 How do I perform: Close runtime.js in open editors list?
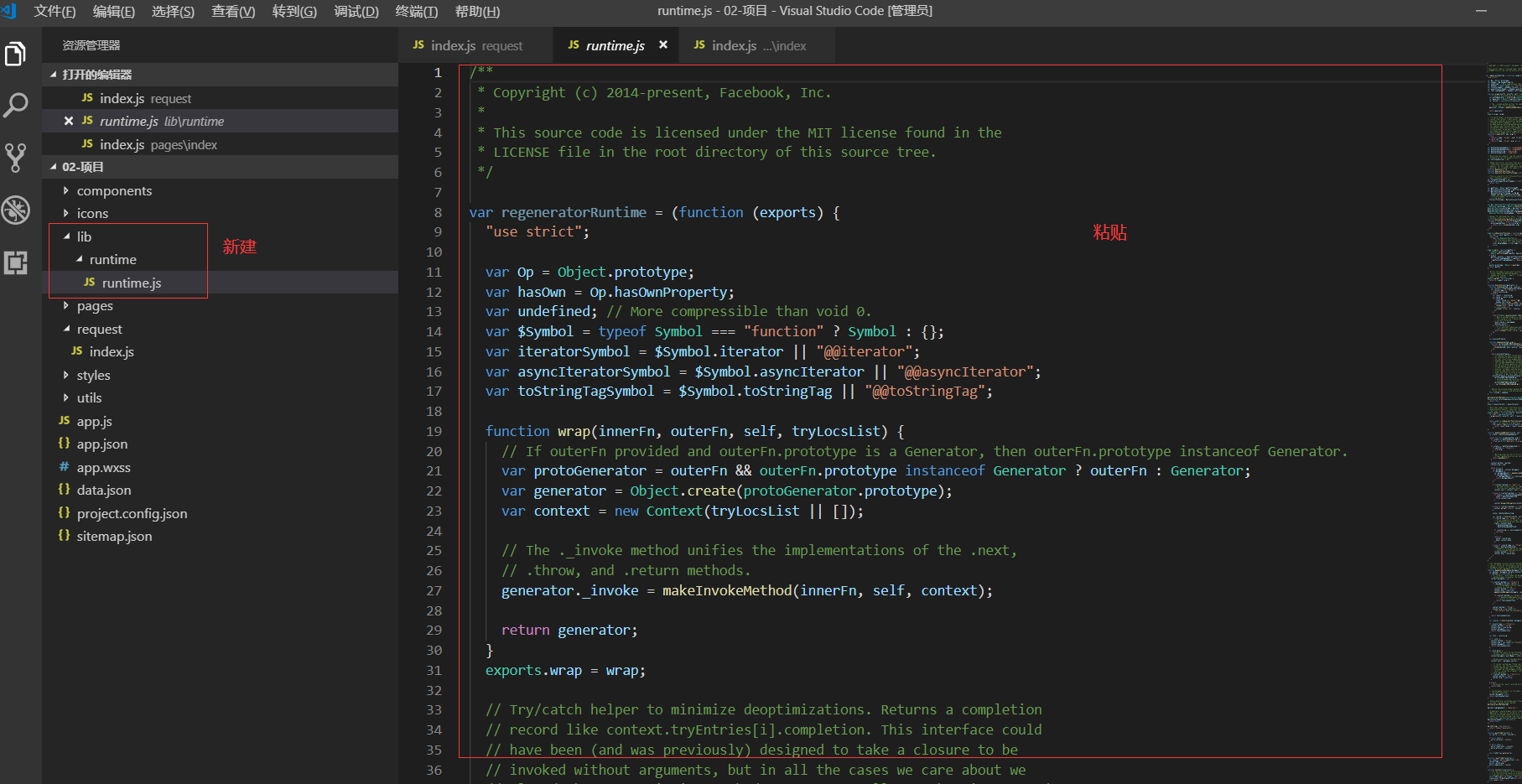coord(69,122)
